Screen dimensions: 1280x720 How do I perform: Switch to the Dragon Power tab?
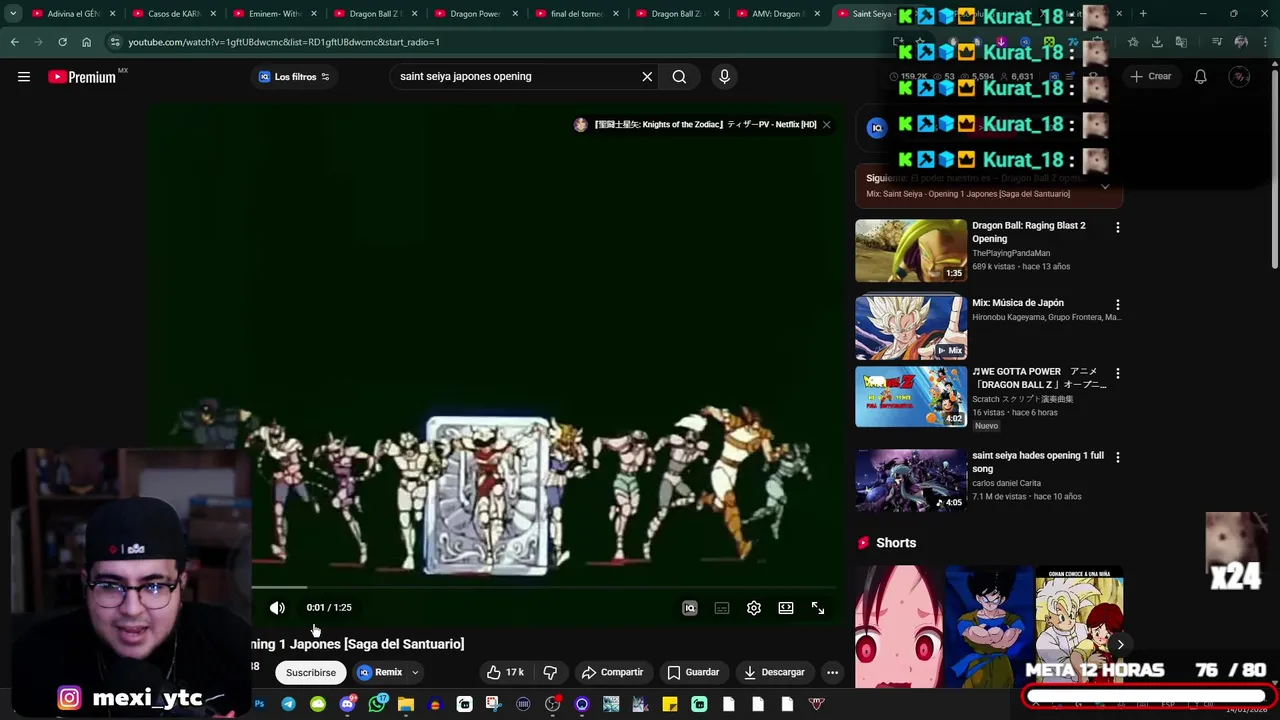pos(476,14)
